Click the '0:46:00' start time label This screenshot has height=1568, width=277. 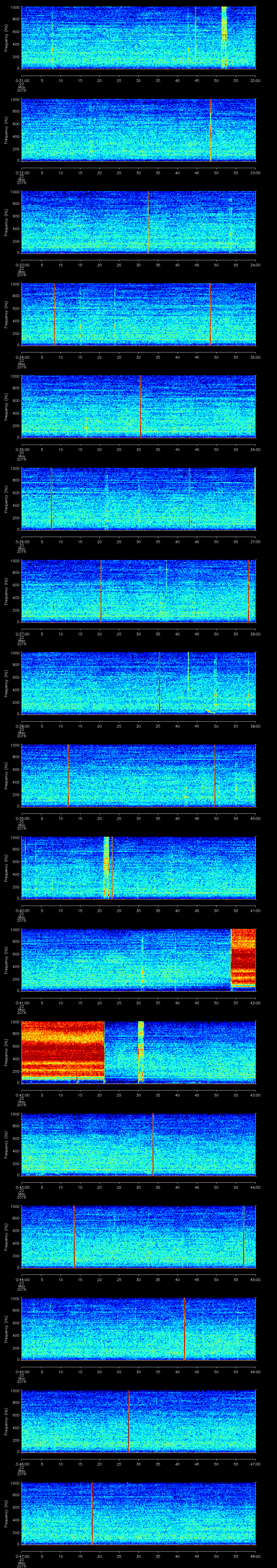(22, 1463)
